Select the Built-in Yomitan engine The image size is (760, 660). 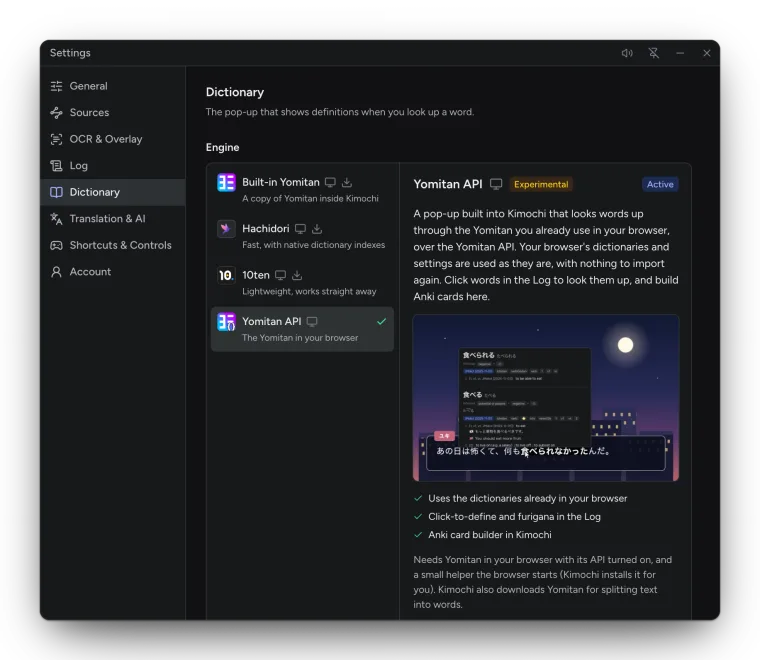click(x=302, y=189)
